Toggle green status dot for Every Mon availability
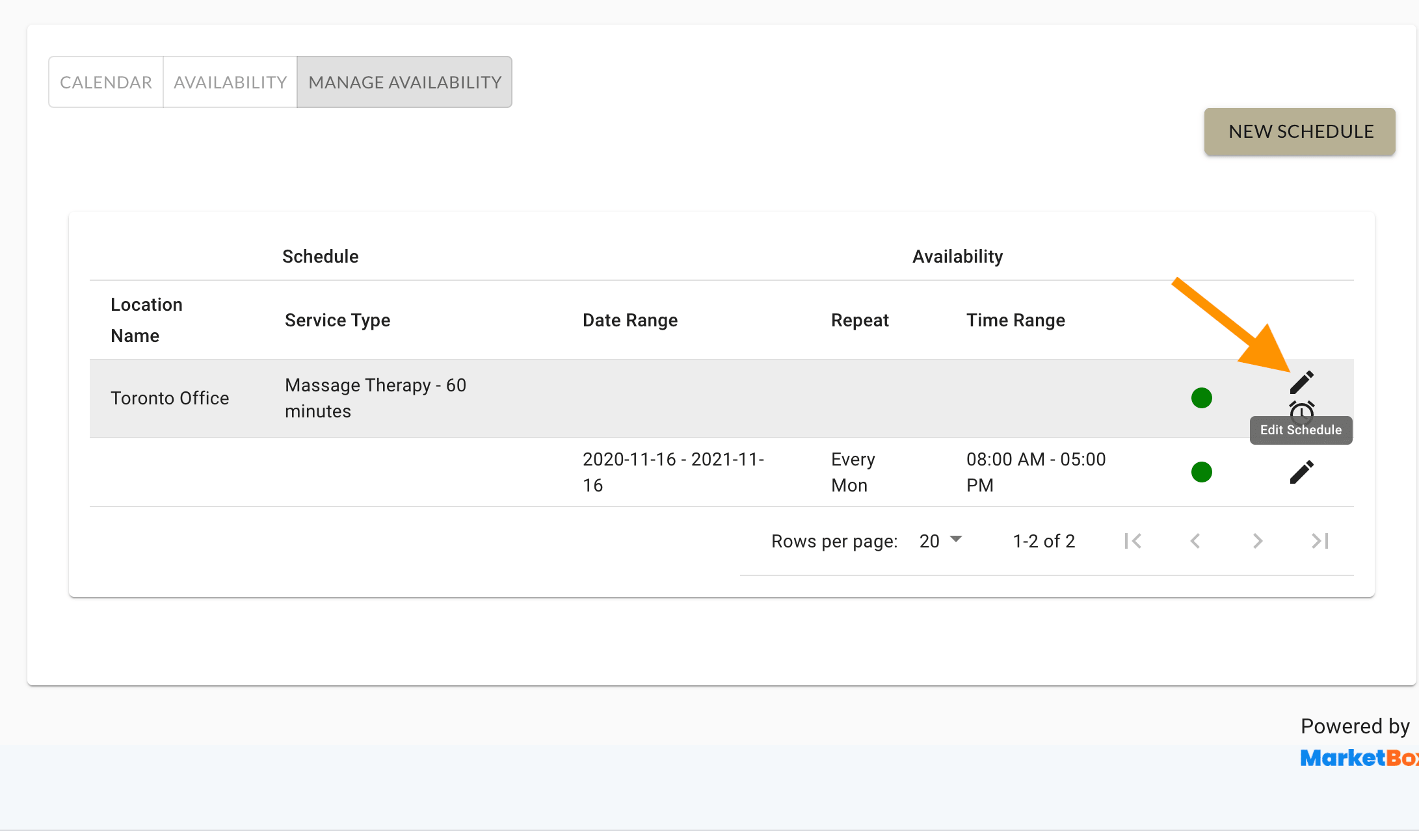 1201,472
